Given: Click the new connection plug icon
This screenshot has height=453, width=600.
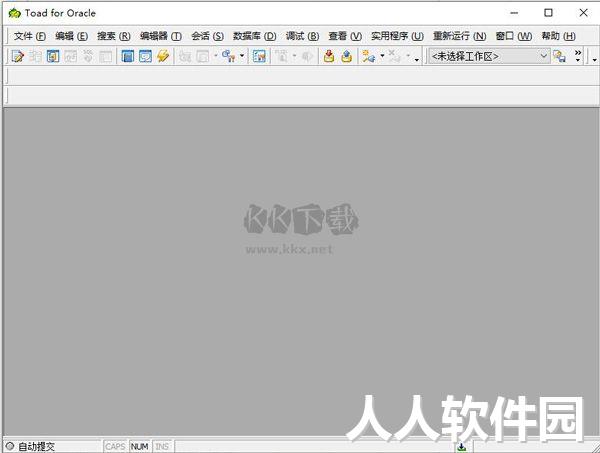Looking at the screenshot, I should [368, 56].
